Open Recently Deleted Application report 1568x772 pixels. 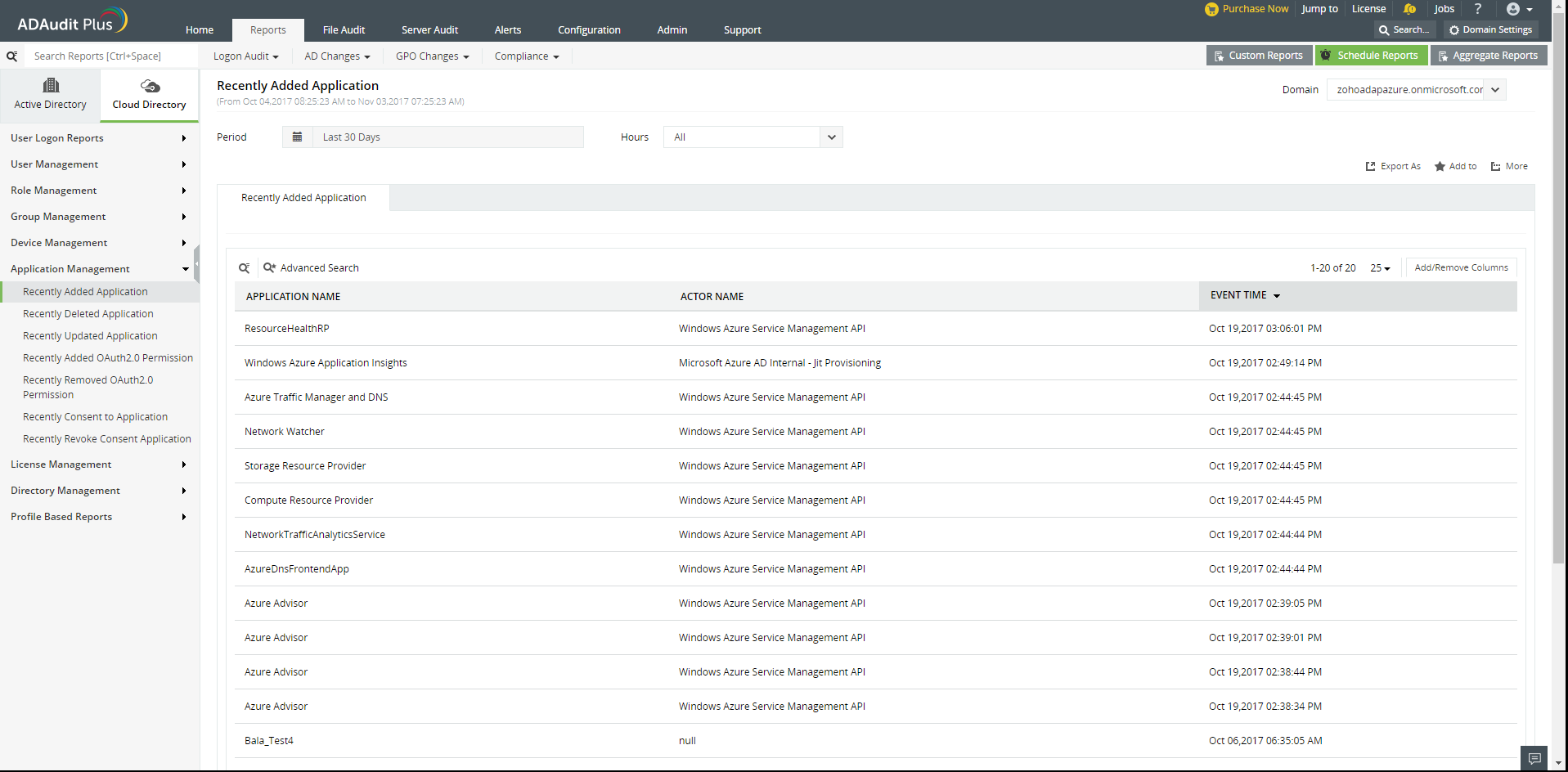(88, 314)
